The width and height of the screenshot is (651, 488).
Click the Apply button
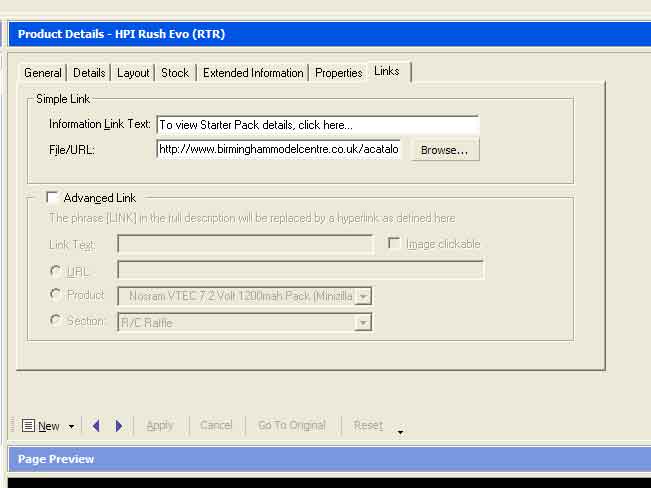pos(160,425)
